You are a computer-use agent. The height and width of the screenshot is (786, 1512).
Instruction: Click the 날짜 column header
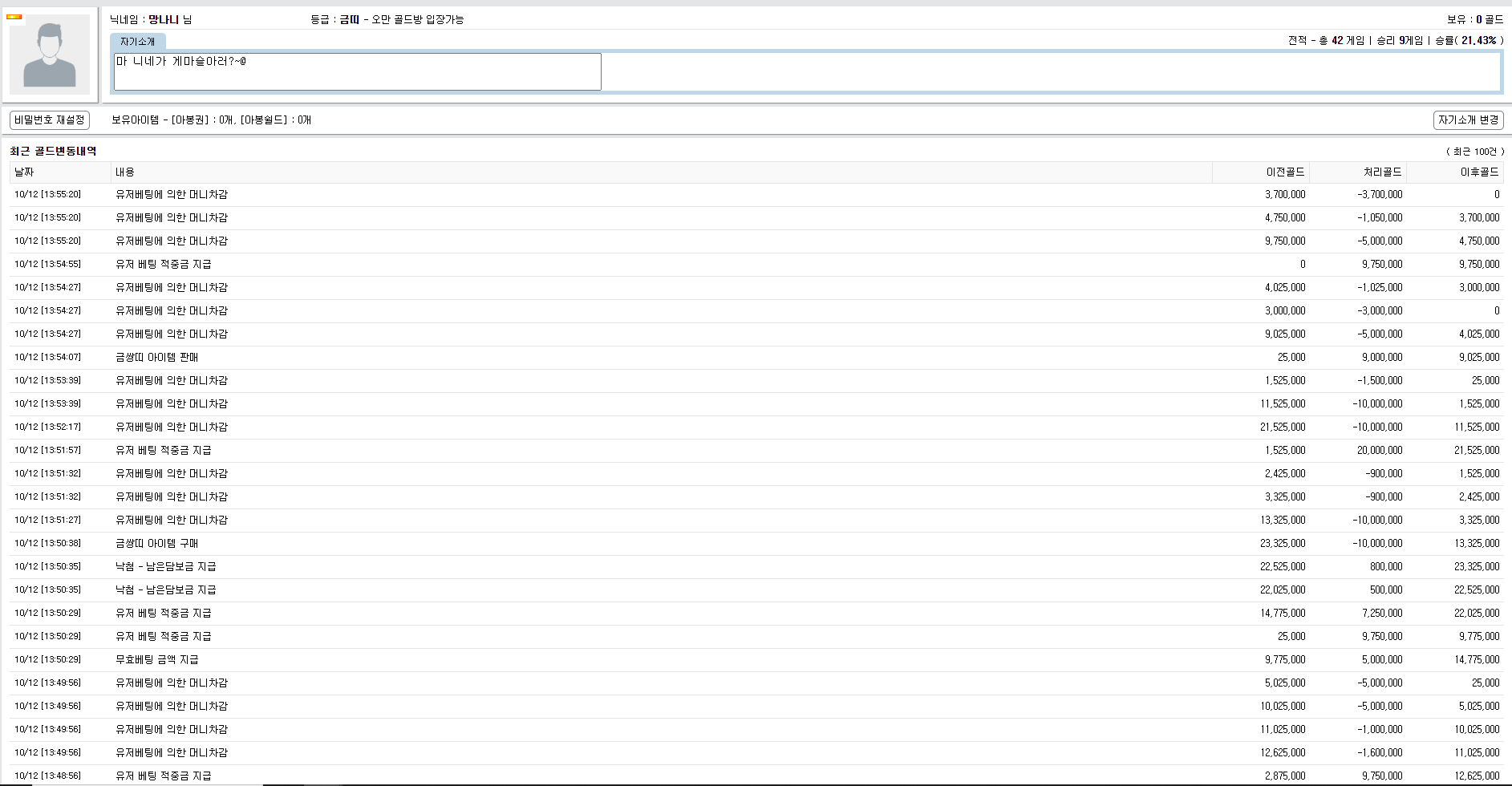click(x=24, y=172)
